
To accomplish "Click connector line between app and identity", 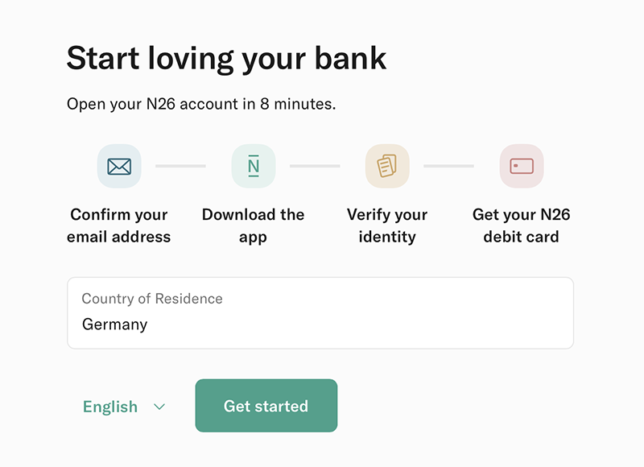I will coord(315,166).
